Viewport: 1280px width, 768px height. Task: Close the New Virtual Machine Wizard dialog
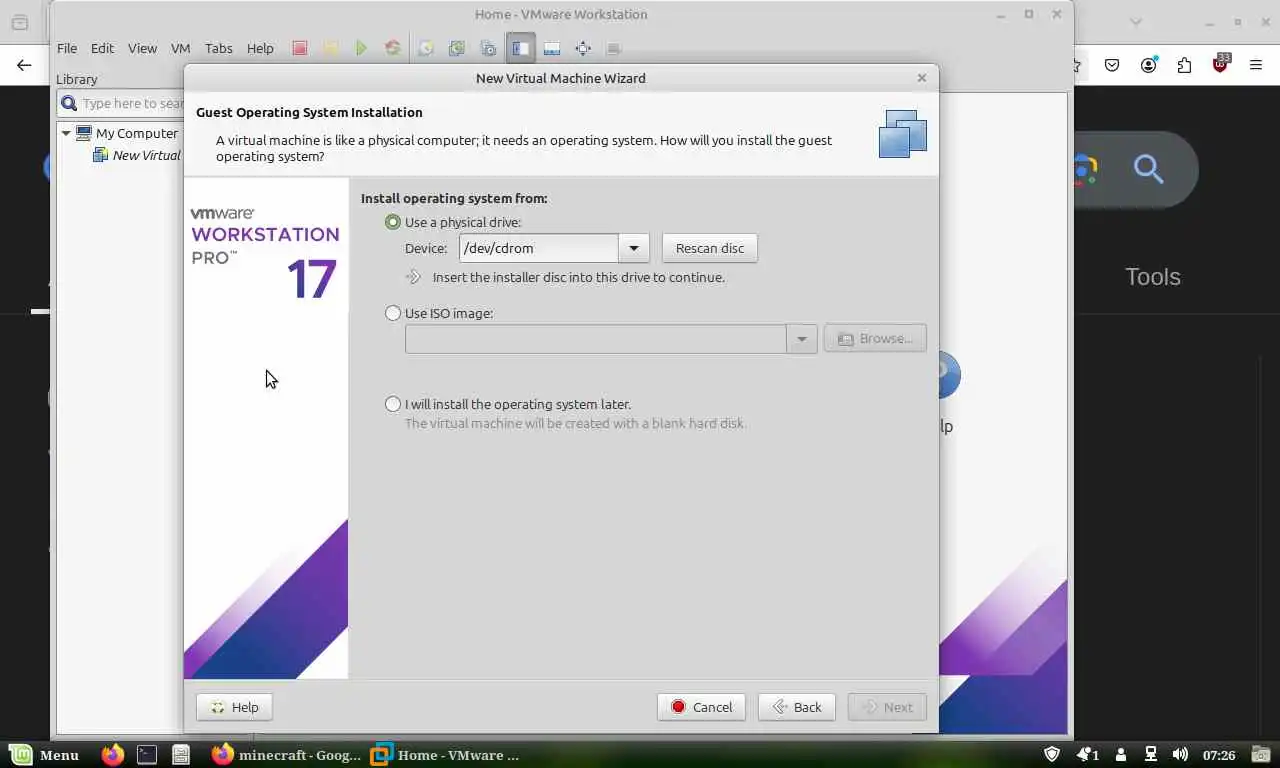[922, 77]
